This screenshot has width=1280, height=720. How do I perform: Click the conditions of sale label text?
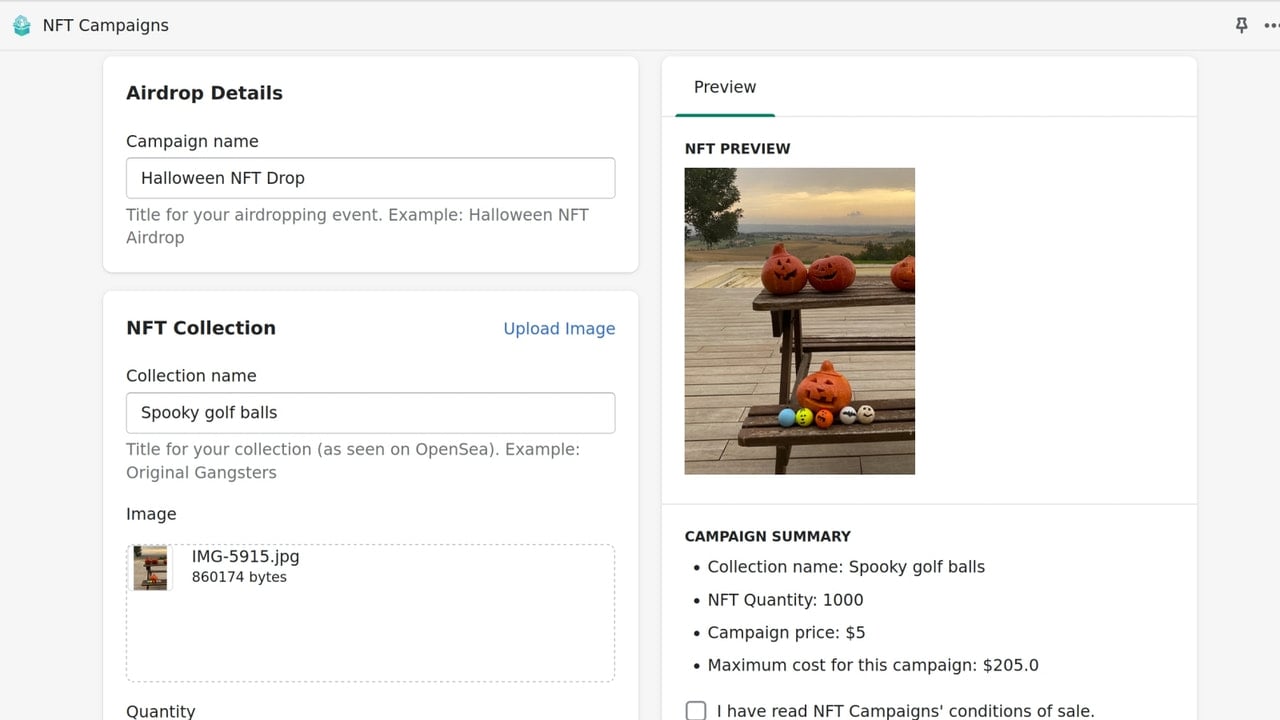[906, 711]
